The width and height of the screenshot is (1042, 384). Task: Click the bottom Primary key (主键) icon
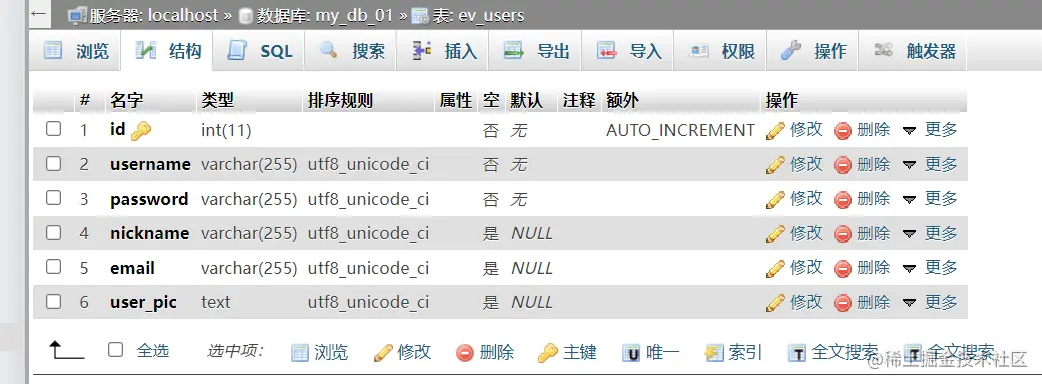[x=548, y=353]
